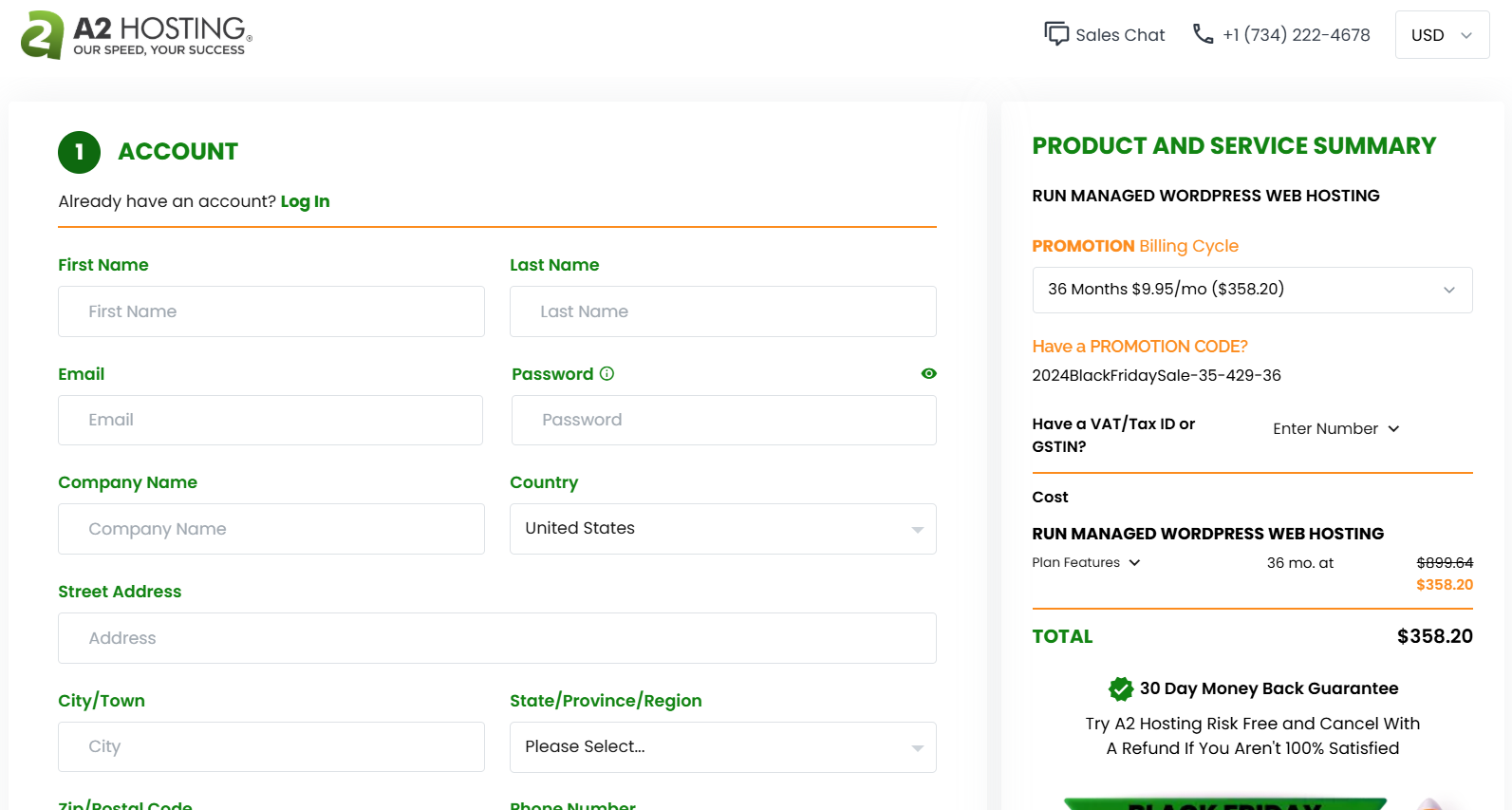Click the Password info circle icon

point(607,374)
